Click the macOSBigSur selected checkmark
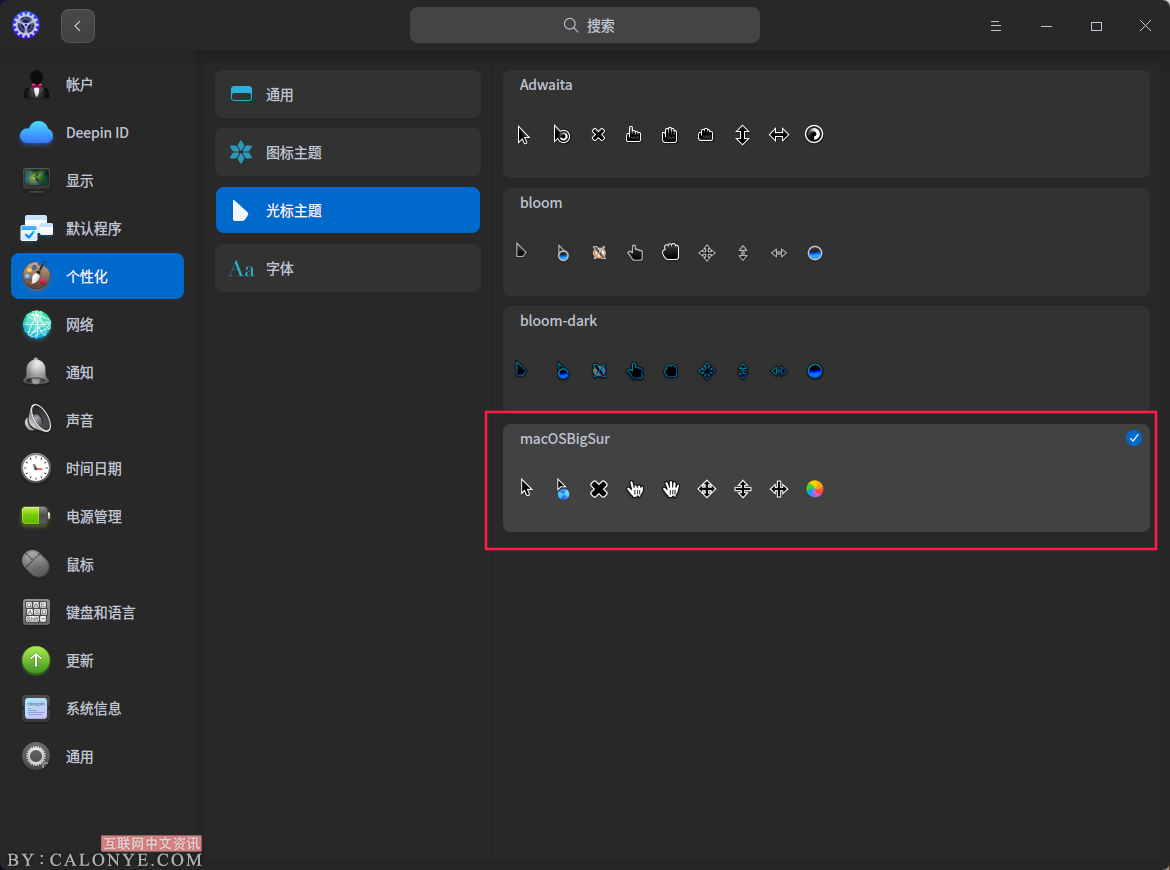1170x870 pixels. pos(1133,438)
